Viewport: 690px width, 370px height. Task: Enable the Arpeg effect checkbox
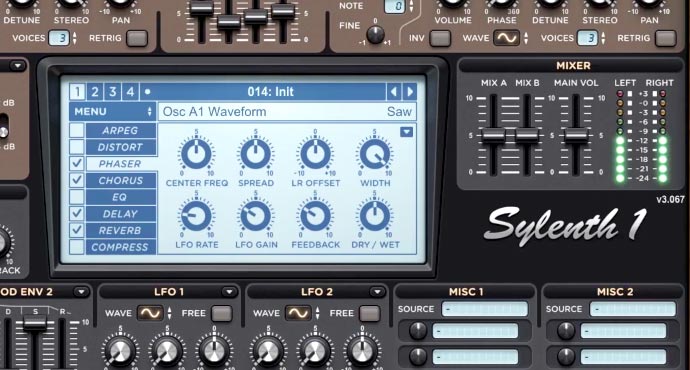[77, 130]
